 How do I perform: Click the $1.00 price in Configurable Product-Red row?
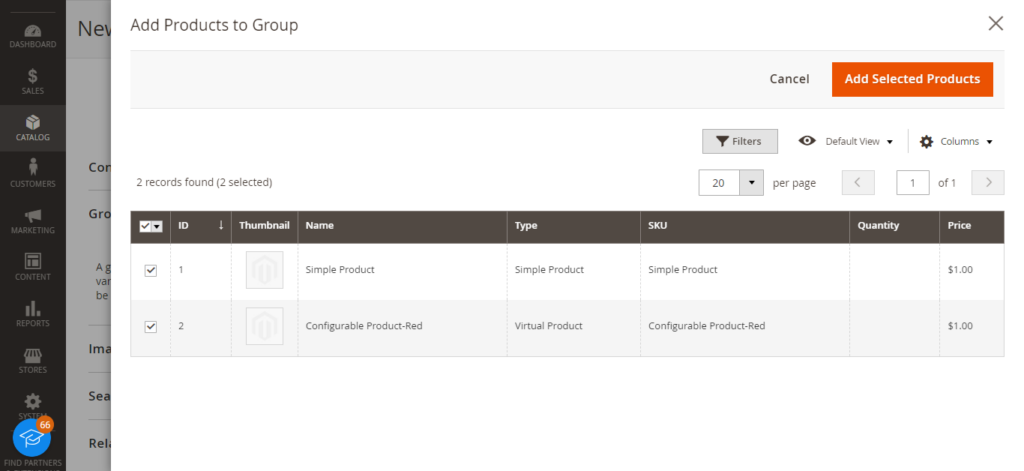tap(960, 326)
